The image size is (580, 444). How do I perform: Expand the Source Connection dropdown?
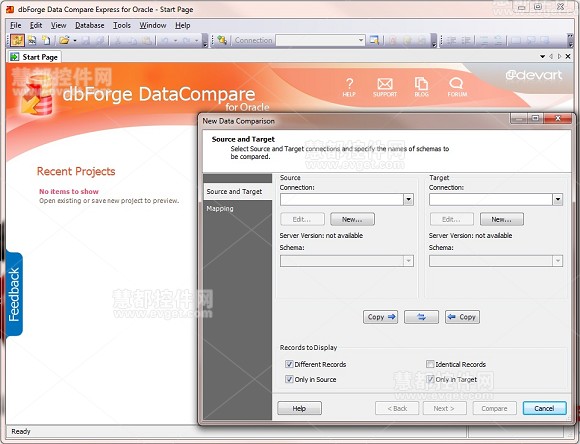point(408,200)
